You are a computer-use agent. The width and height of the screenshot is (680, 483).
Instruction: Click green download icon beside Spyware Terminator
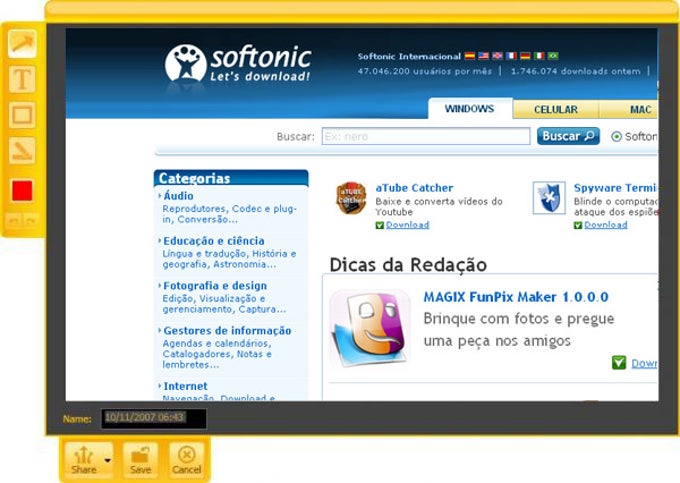point(578,225)
